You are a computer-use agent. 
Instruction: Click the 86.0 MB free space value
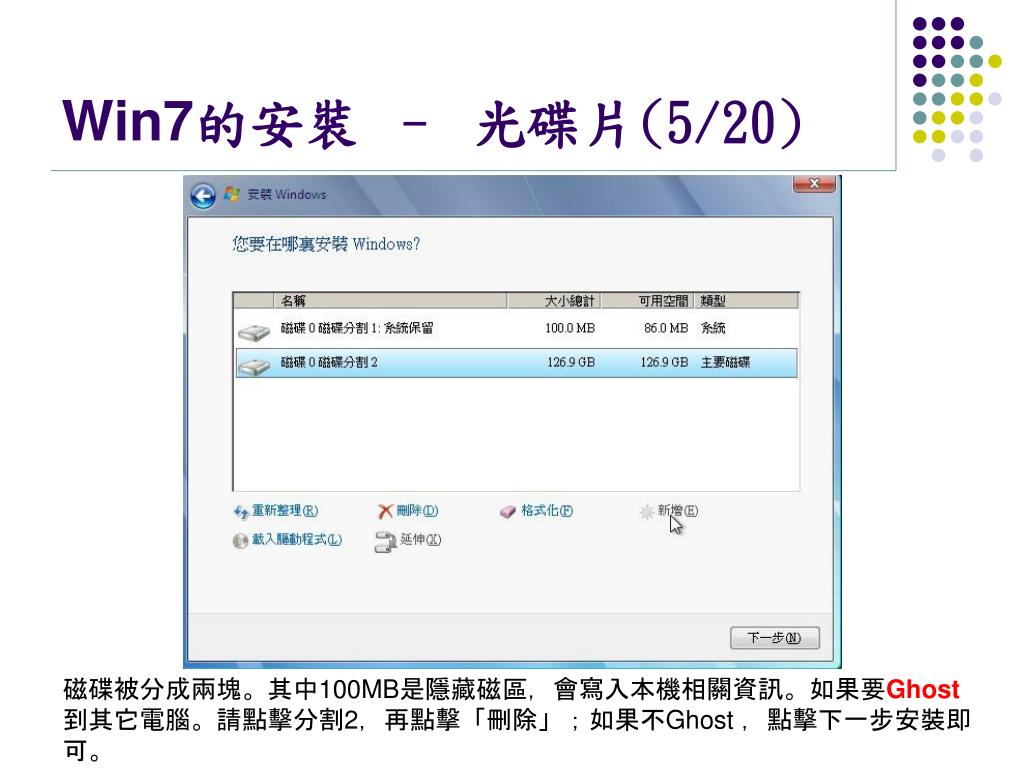click(x=666, y=328)
